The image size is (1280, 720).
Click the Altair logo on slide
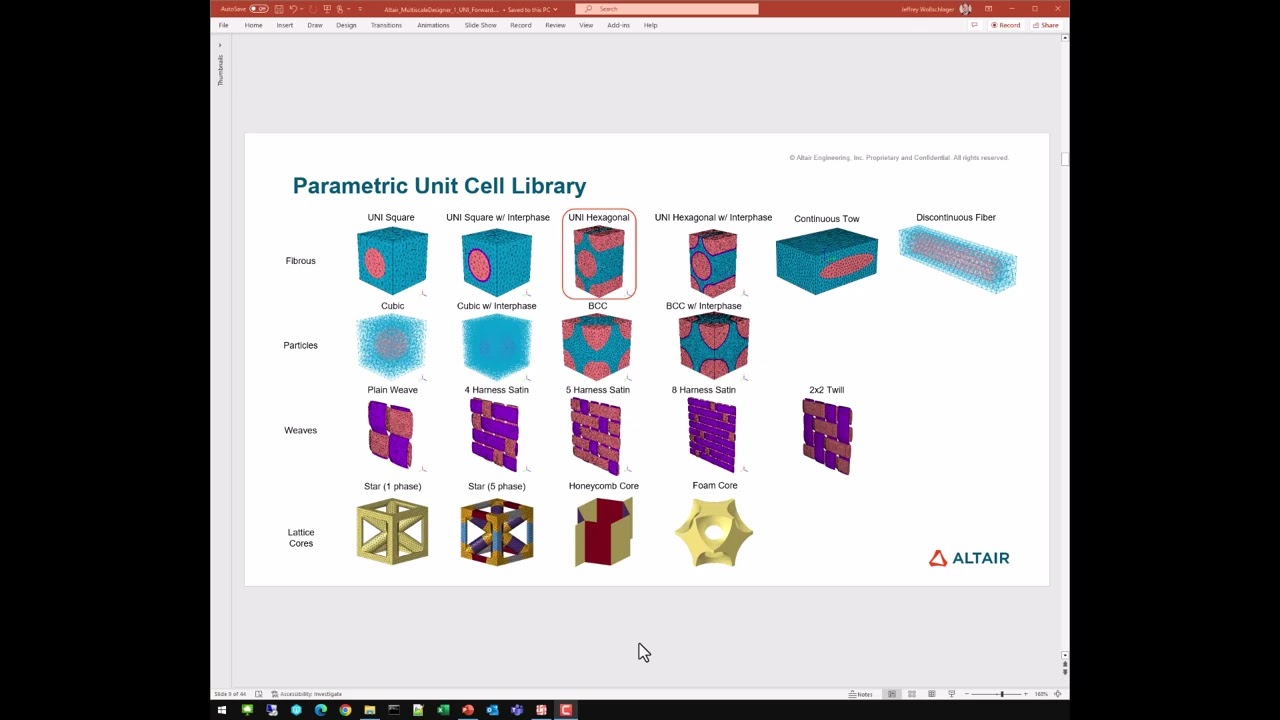point(969,558)
